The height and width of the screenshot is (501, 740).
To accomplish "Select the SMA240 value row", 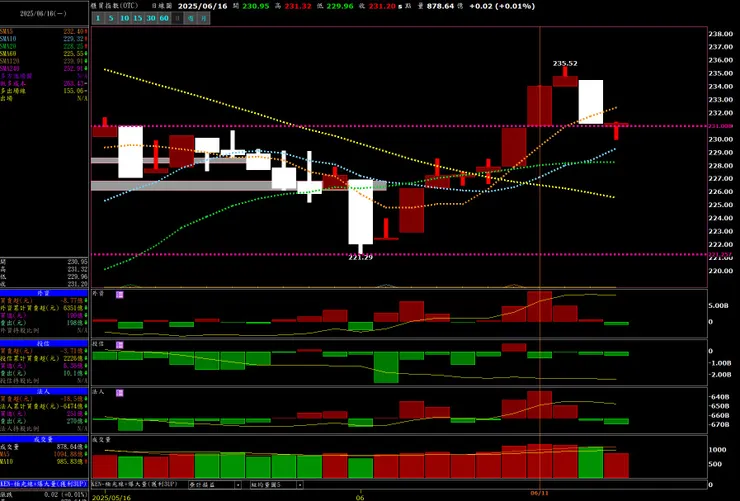I will tap(44, 68).
